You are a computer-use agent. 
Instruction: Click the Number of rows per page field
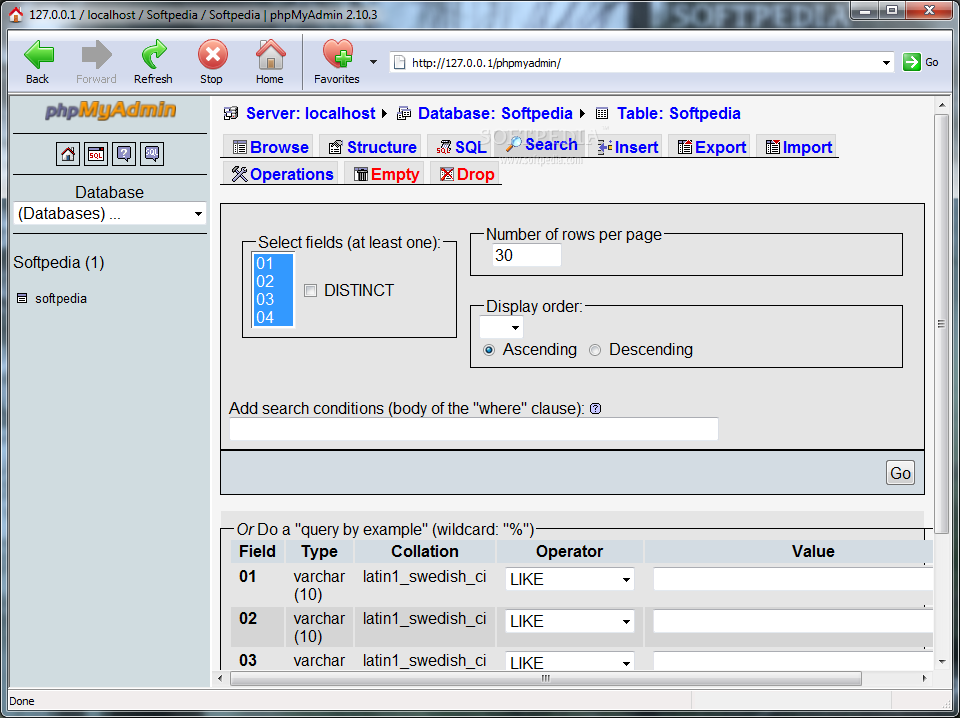527,255
